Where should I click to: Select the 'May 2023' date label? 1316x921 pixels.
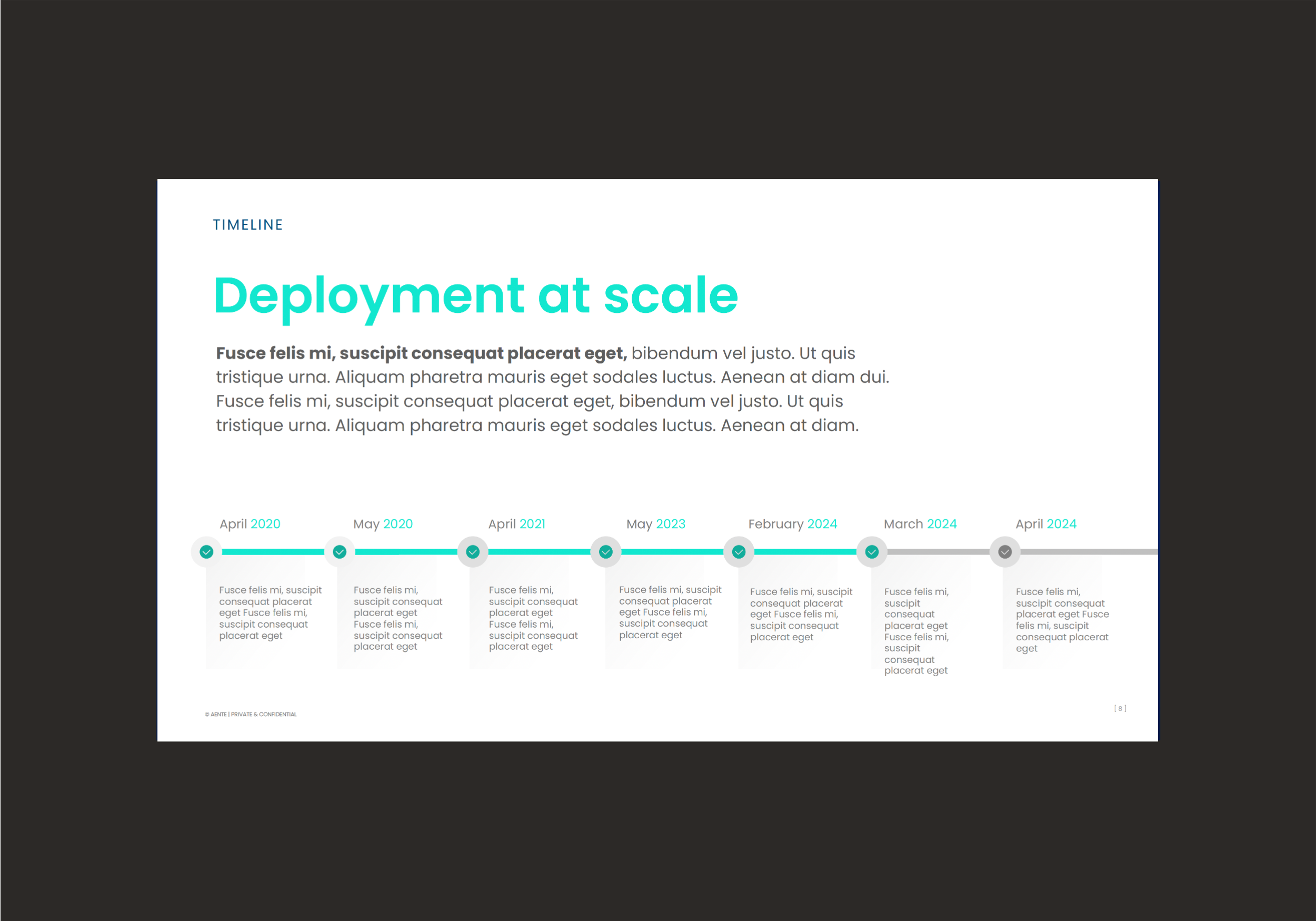pyautogui.click(x=656, y=523)
